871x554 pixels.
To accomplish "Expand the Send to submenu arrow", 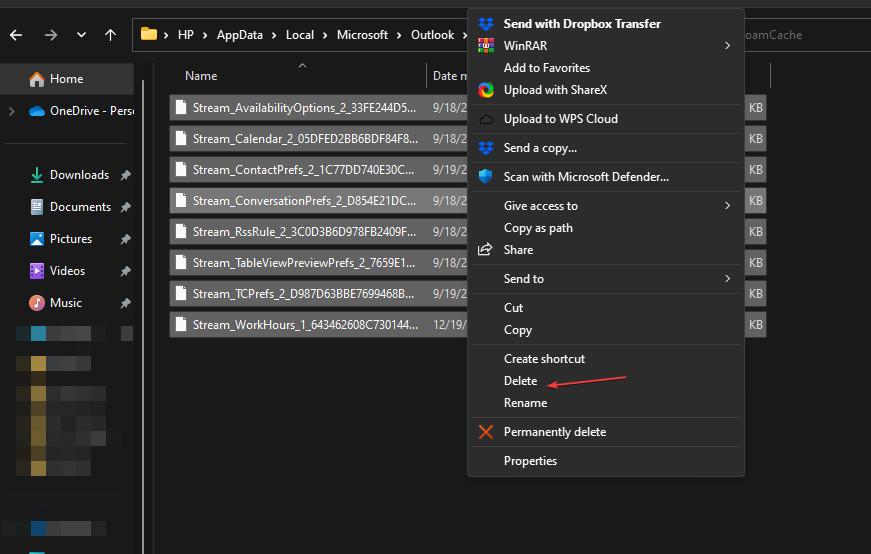I will [727, 279].
